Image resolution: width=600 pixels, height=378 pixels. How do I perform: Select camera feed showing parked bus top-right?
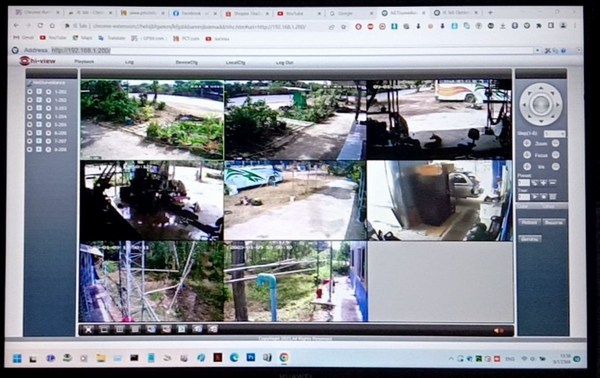(x=439, y=119)
